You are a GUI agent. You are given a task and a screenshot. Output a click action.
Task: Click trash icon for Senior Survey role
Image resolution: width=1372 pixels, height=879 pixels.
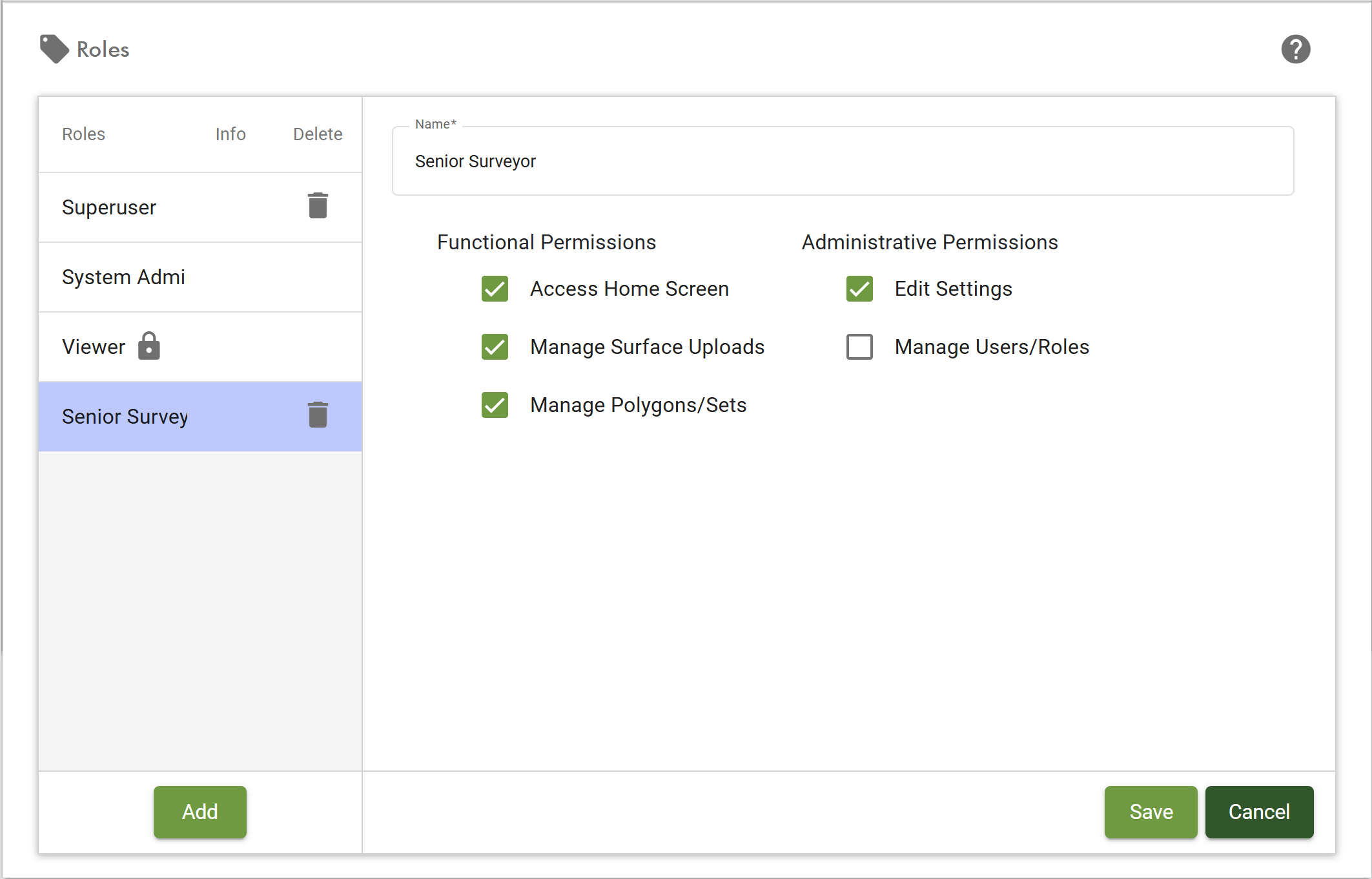click(318, 415)
